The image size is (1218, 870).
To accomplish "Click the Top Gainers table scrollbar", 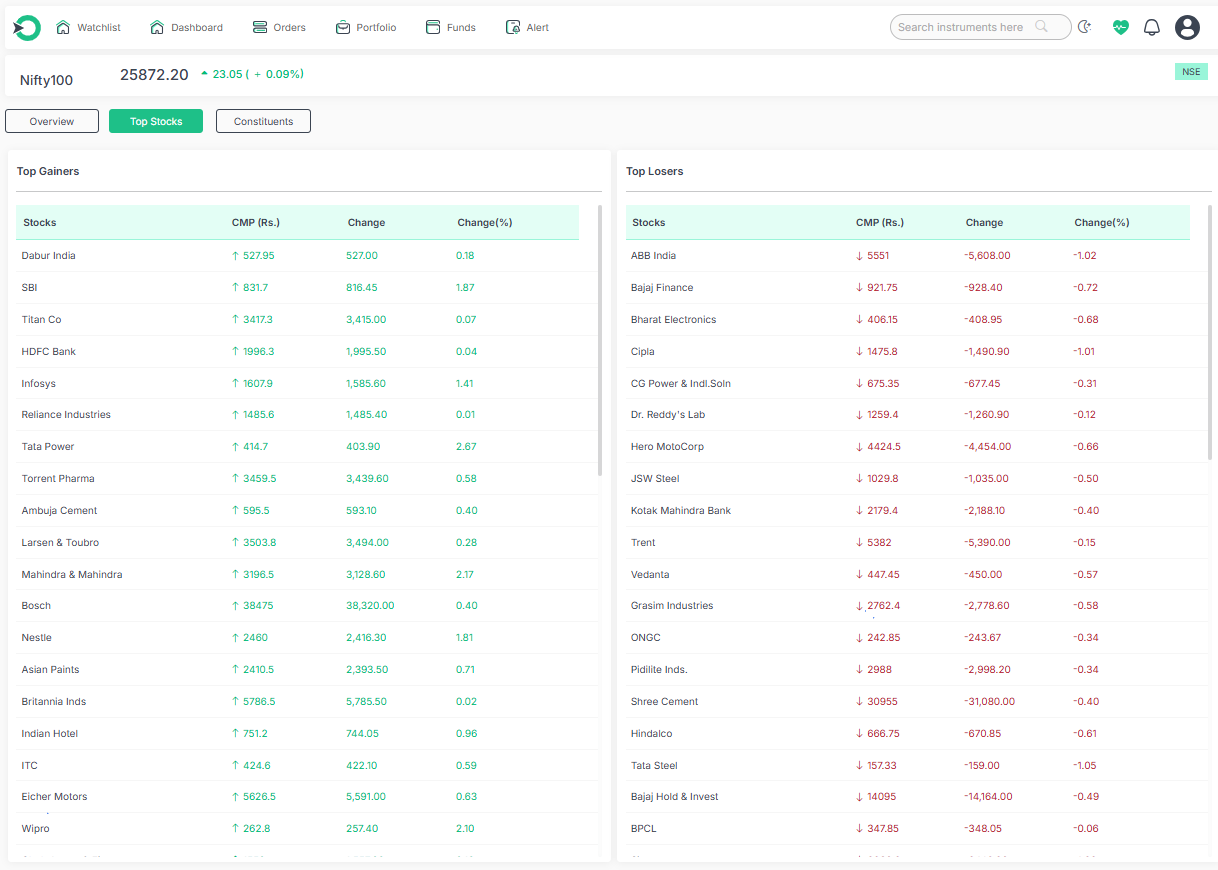I will pyautogui.click(x=599, y=340).
